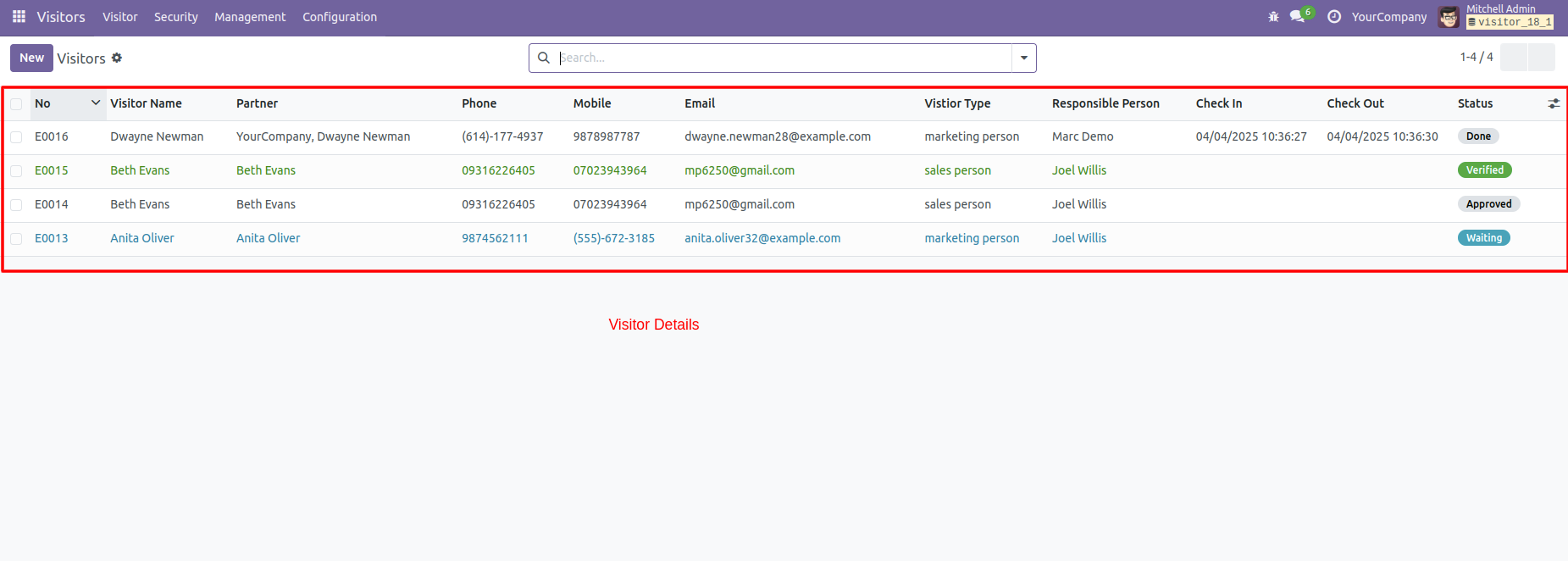Sort by Partner column header
This screenshot has width=1568, height=561.
coord(257,103)
